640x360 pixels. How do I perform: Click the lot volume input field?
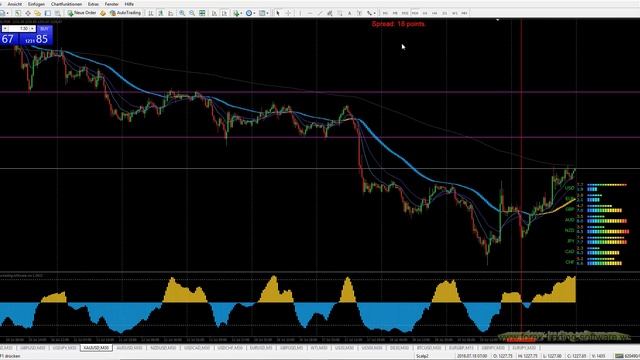19,29
